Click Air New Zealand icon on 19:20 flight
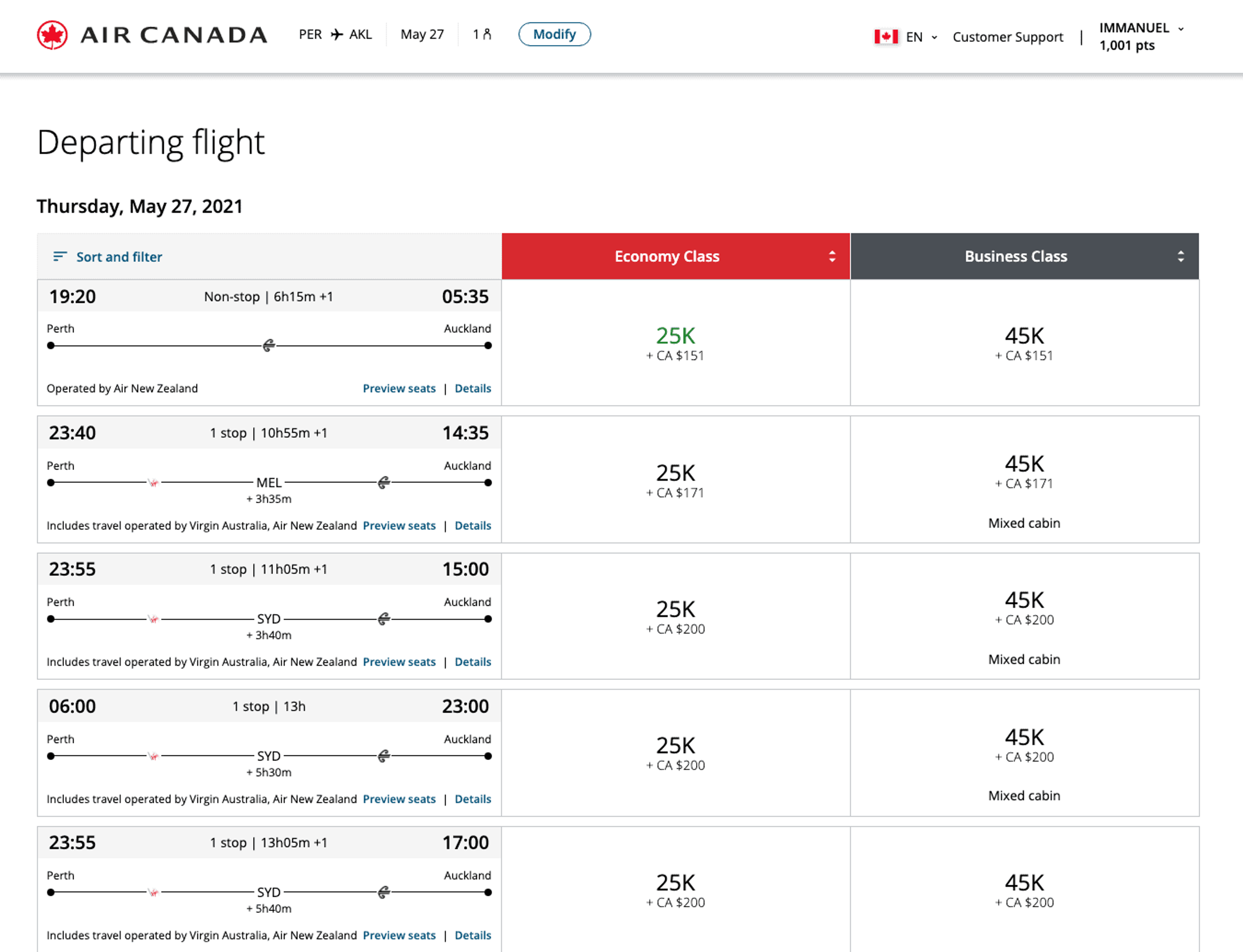This screenshot has width=1243, height=952. (x=269, y=345)
